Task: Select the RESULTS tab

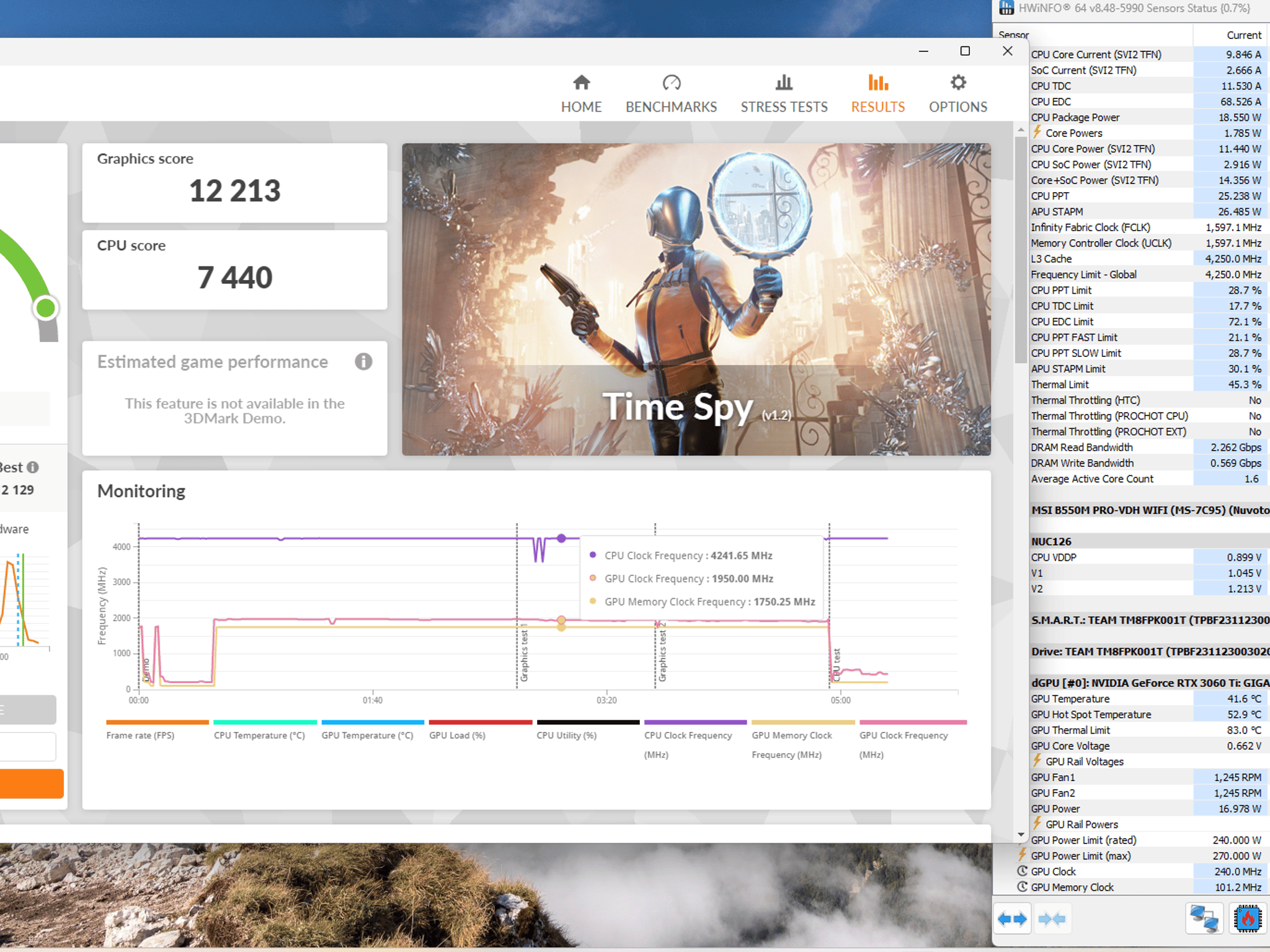Action: [x=878, y=94]
